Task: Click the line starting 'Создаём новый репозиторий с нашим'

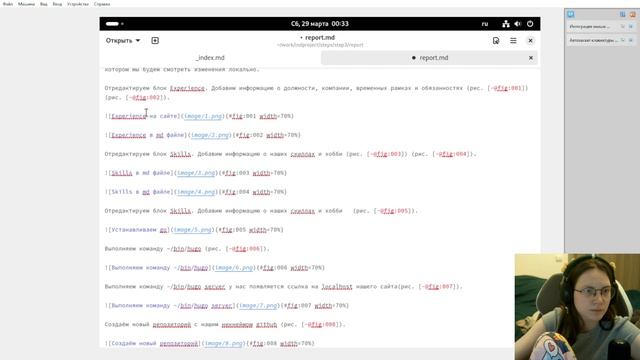Action: coord(225,324)
